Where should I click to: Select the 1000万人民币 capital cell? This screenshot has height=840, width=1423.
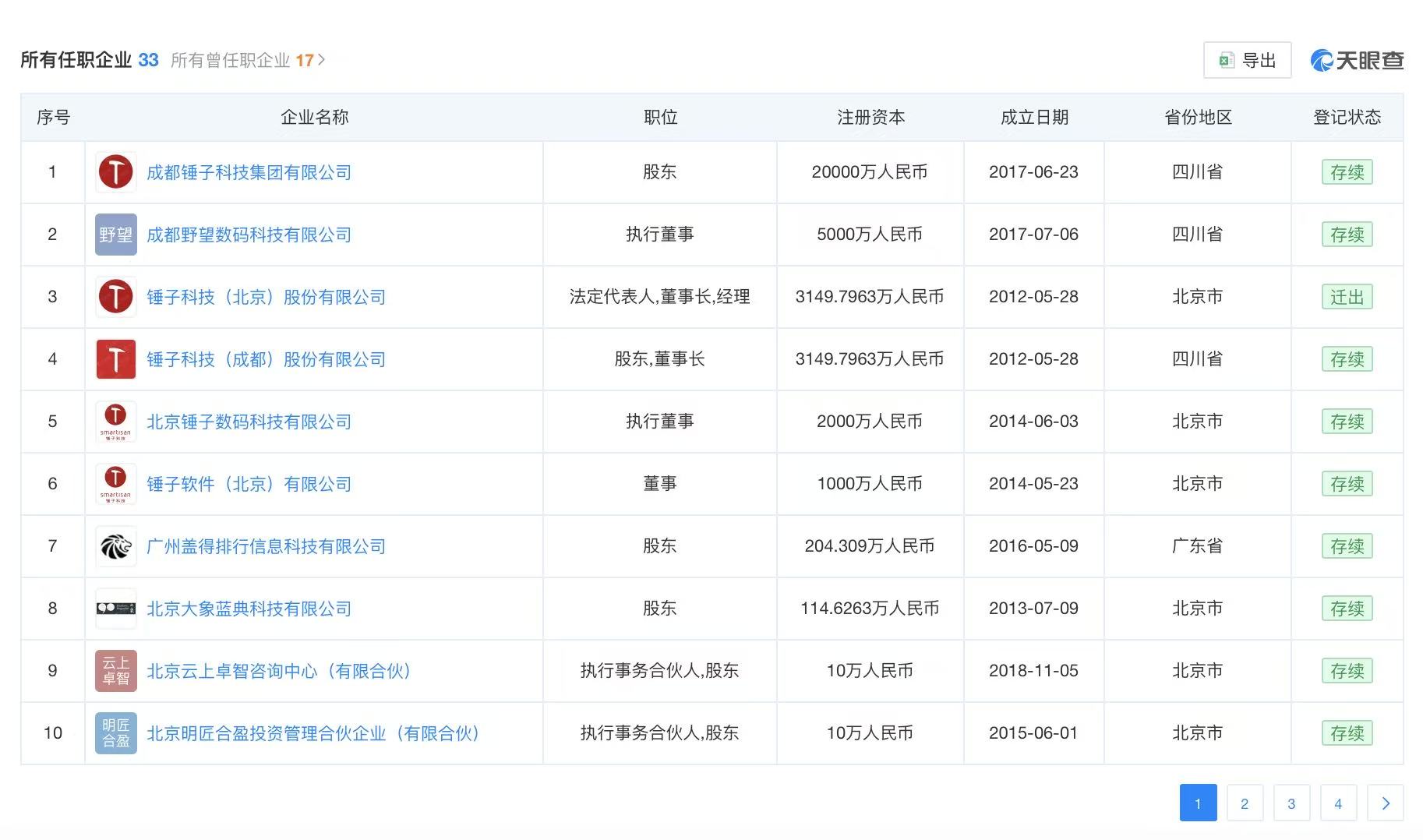(x=870, y=484)
